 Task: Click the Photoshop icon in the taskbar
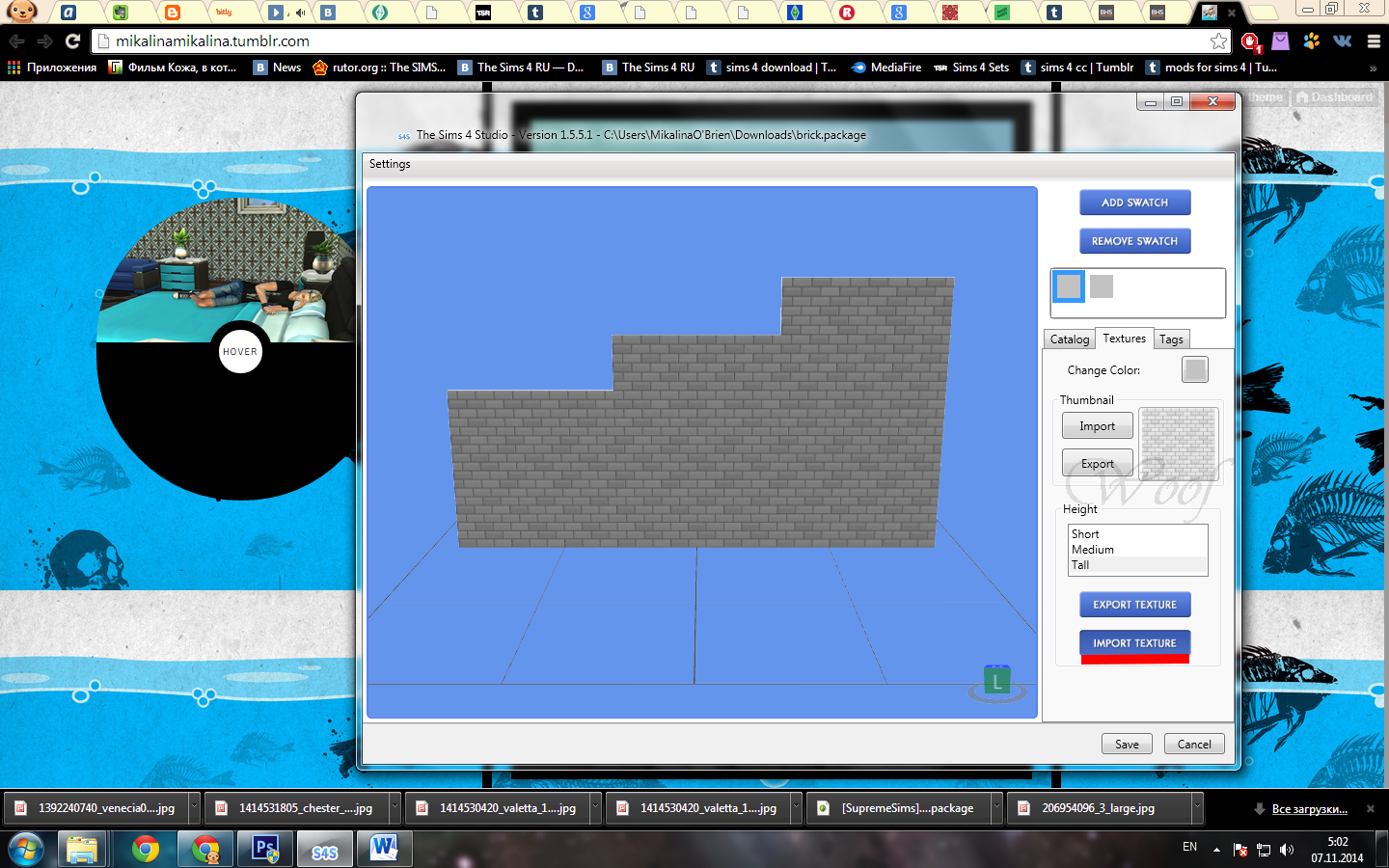click(x=265, y=849)
